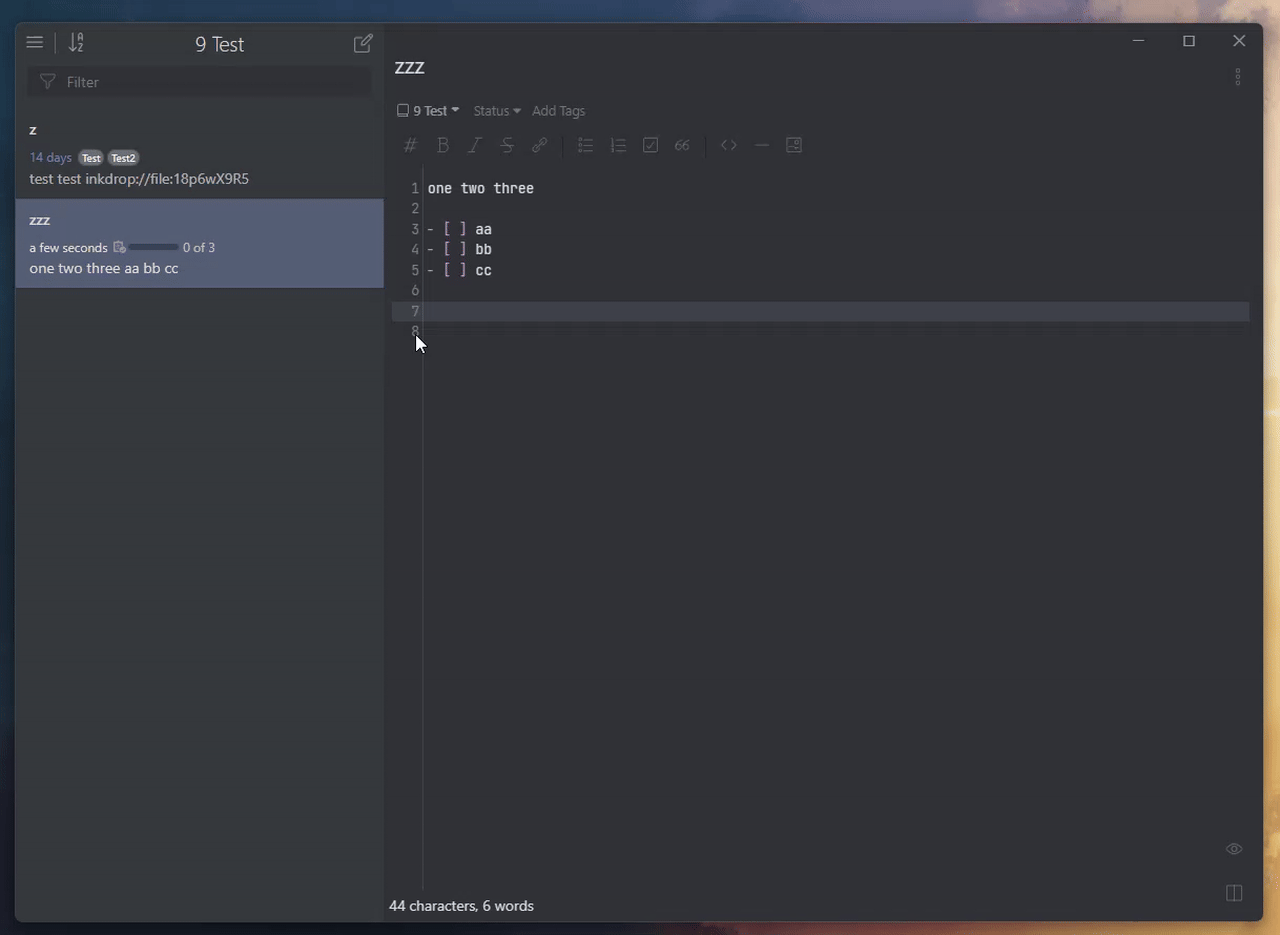Insert a task checkbox list
This screenshot has width=1280, height=935.
[650, 145]
